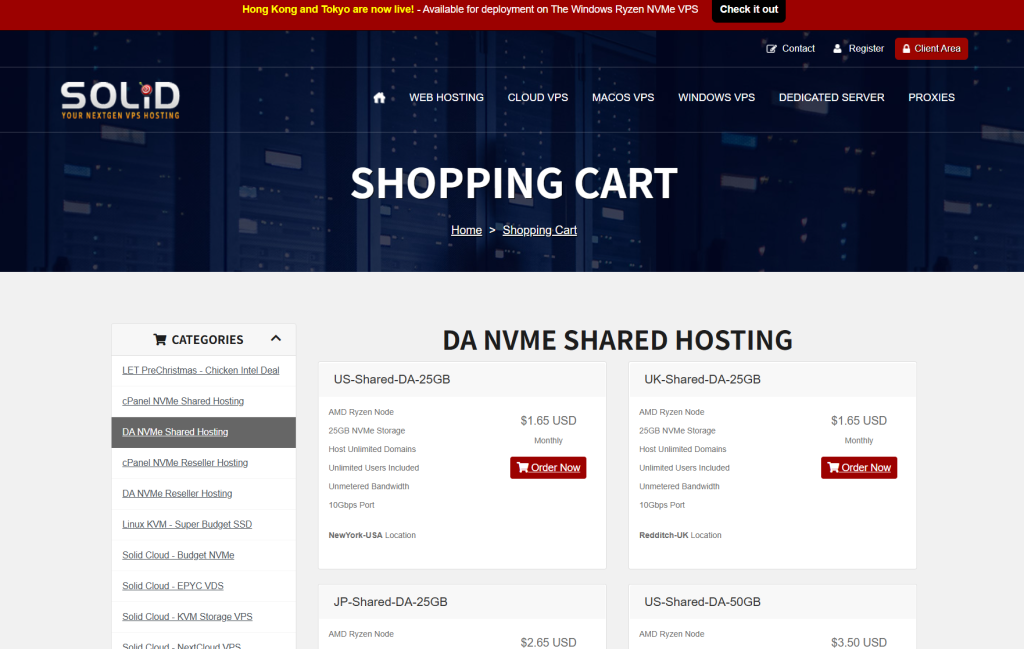The width and height of the screenshot is (1024, 649).
Task: Open Dedicated Server menu item
Action: (x=831, y=98)
